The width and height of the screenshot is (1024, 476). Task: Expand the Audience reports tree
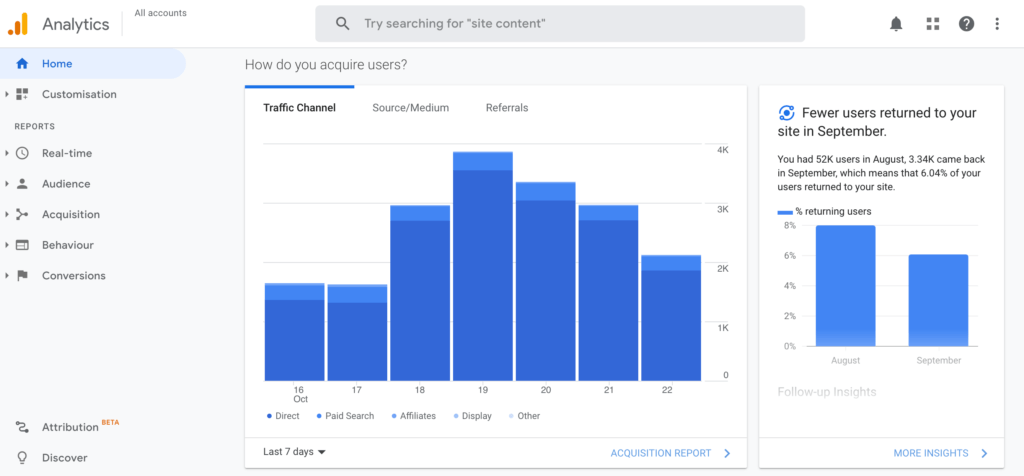7,184
